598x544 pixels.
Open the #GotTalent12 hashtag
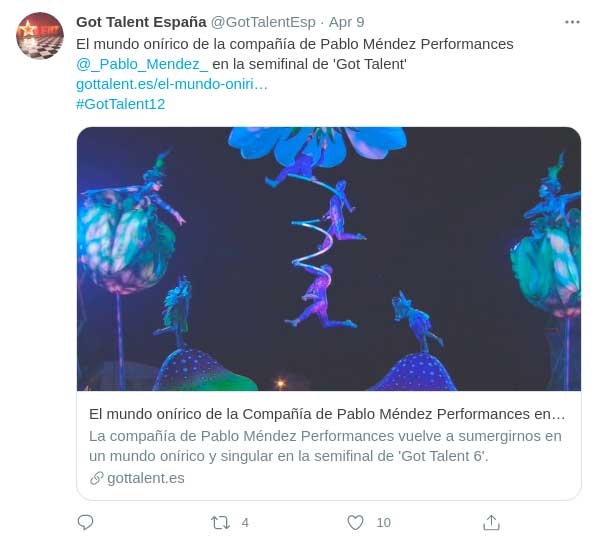tap(121, 104)
